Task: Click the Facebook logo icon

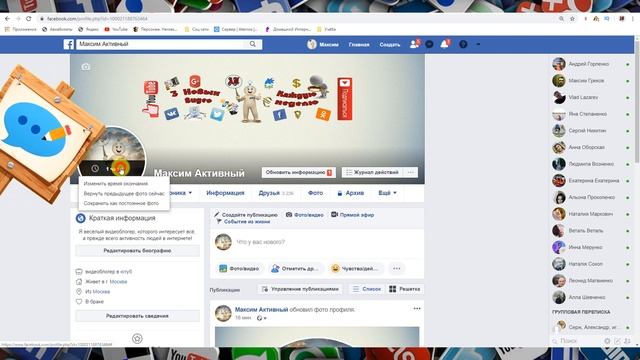Action: point(69,44)
